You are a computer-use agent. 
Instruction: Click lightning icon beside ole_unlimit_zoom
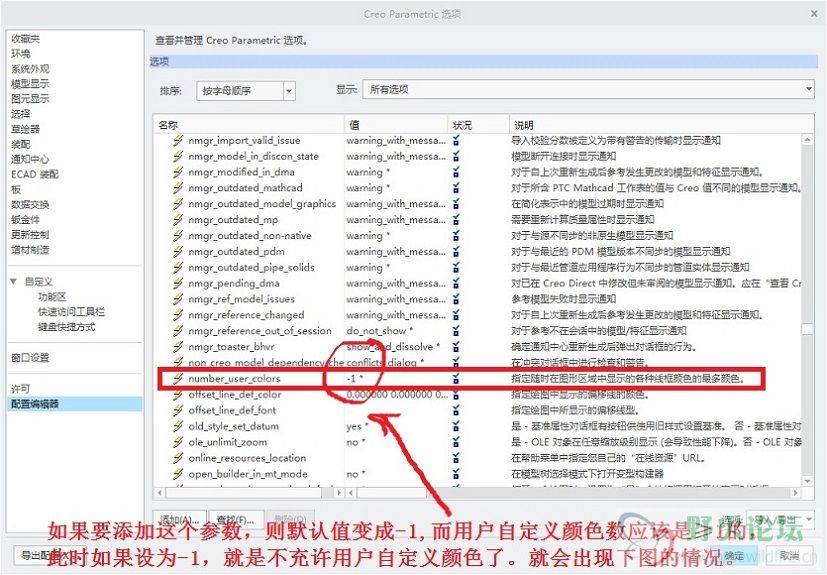tap(178, 442)
